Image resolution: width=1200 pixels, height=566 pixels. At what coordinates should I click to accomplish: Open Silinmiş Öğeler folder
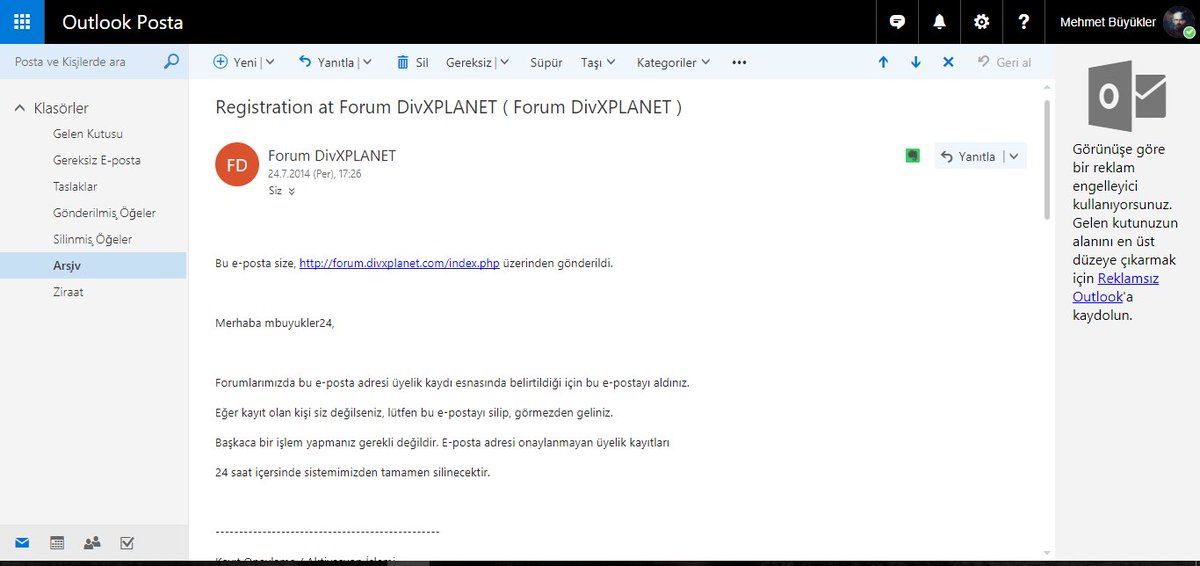coord(92,239)
